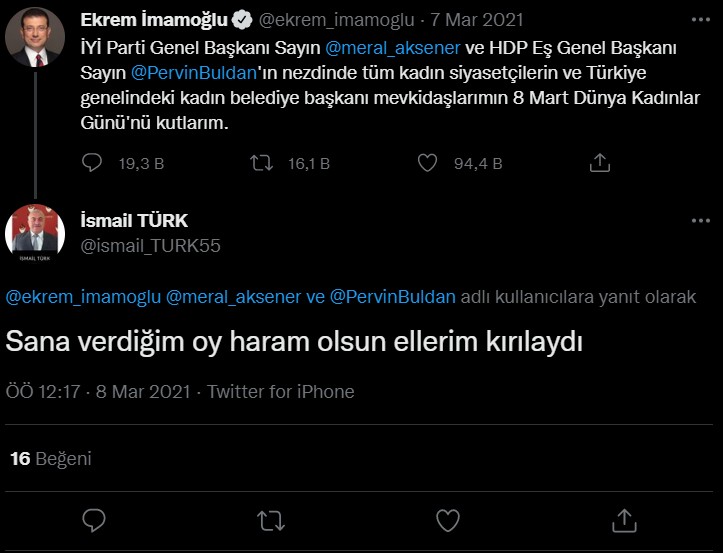
Task: View the 16 Beğeni likes list
Action: pos(50,459)
